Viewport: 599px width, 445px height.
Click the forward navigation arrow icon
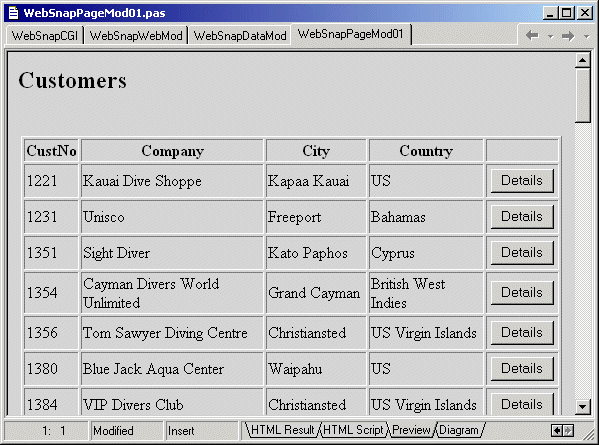(x=568, y=36)
